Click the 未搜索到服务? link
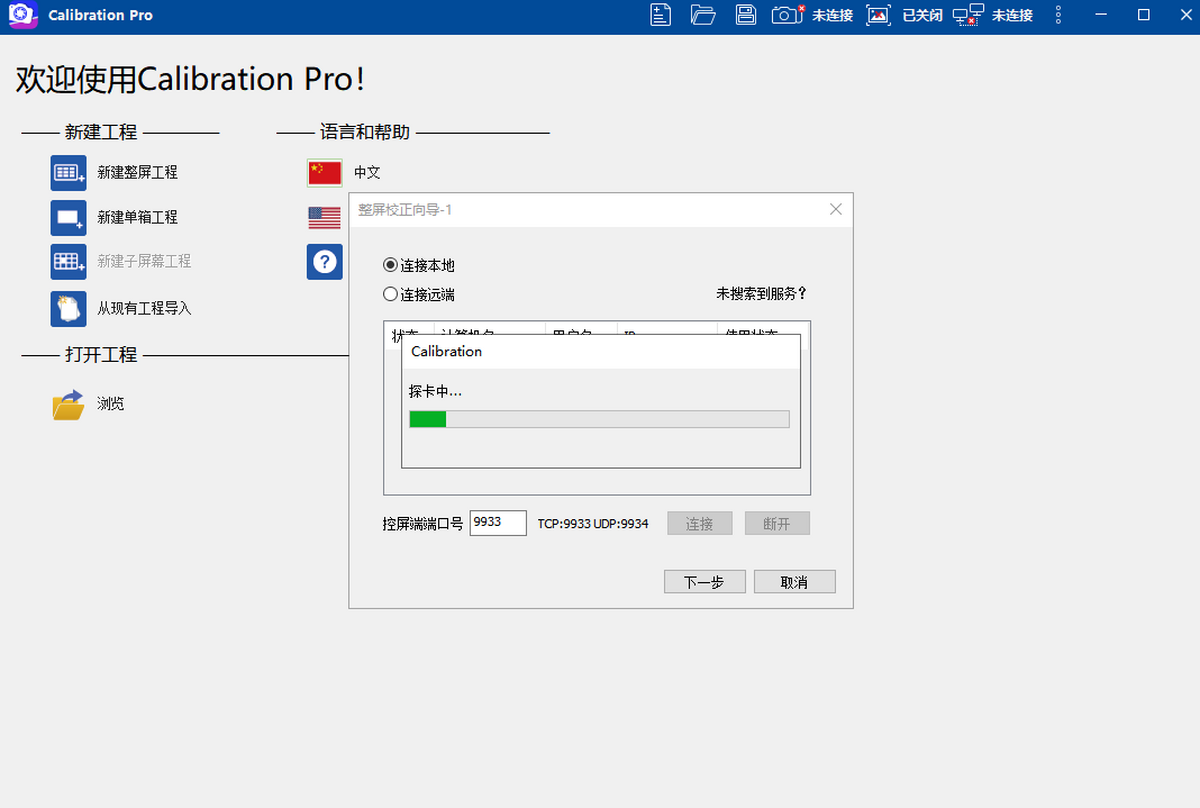 tap(761, 294)
